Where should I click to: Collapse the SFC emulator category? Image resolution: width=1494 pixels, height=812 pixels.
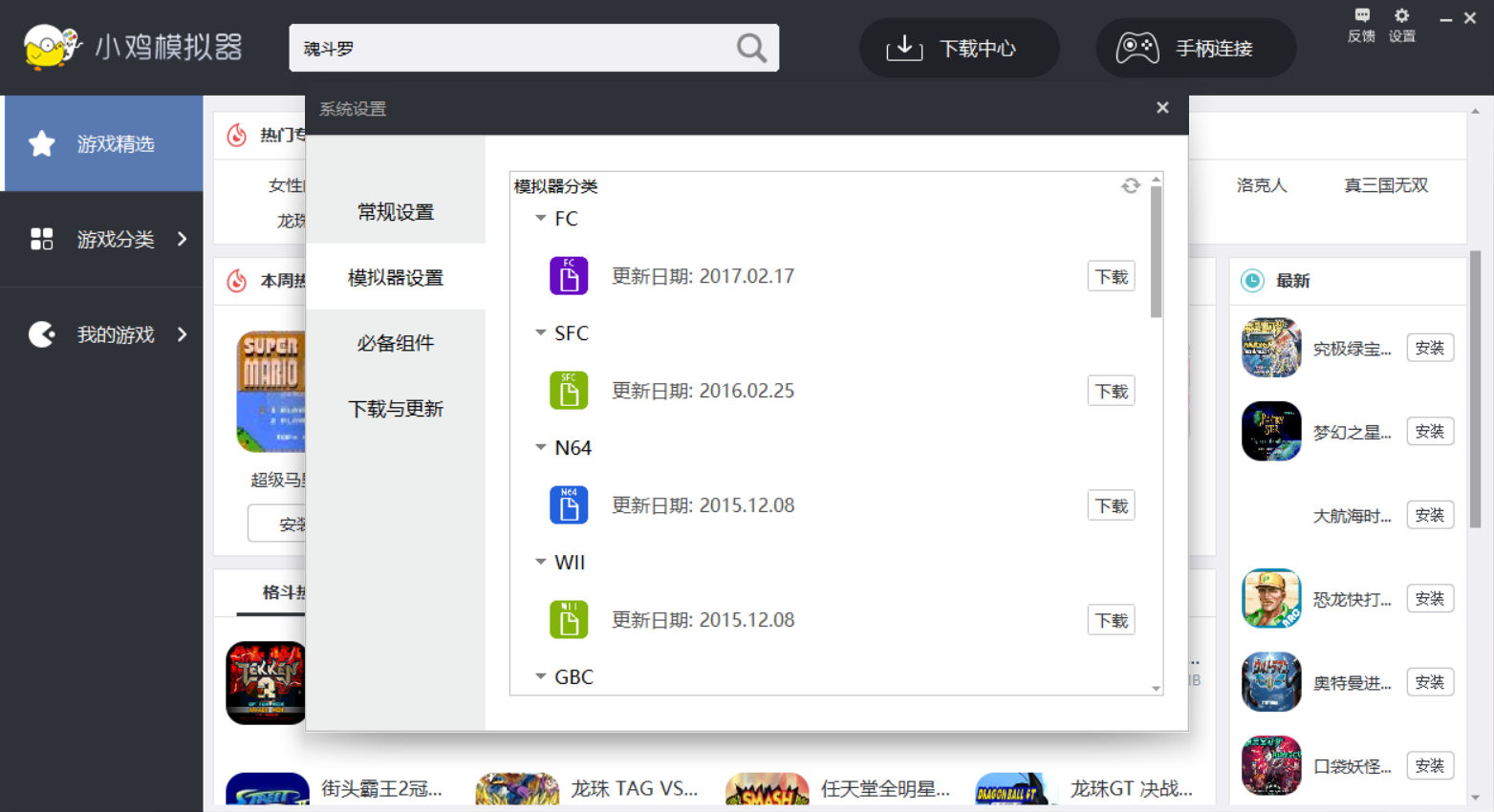coord(541,333)
